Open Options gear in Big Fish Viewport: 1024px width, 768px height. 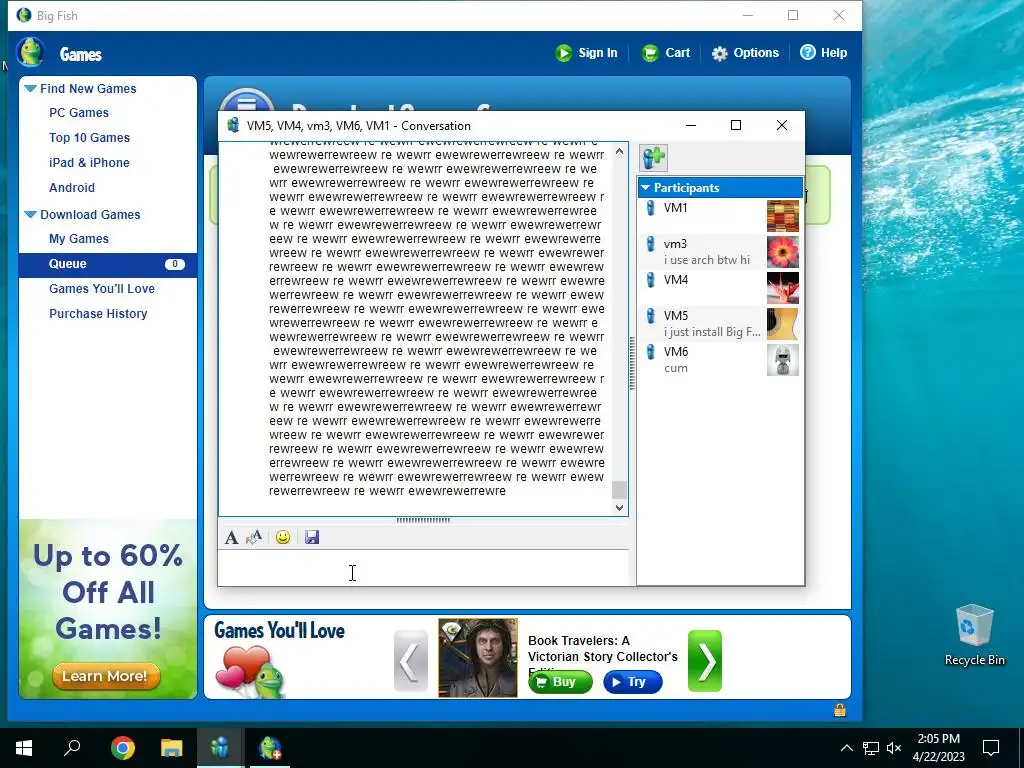(x=719, y=53)
